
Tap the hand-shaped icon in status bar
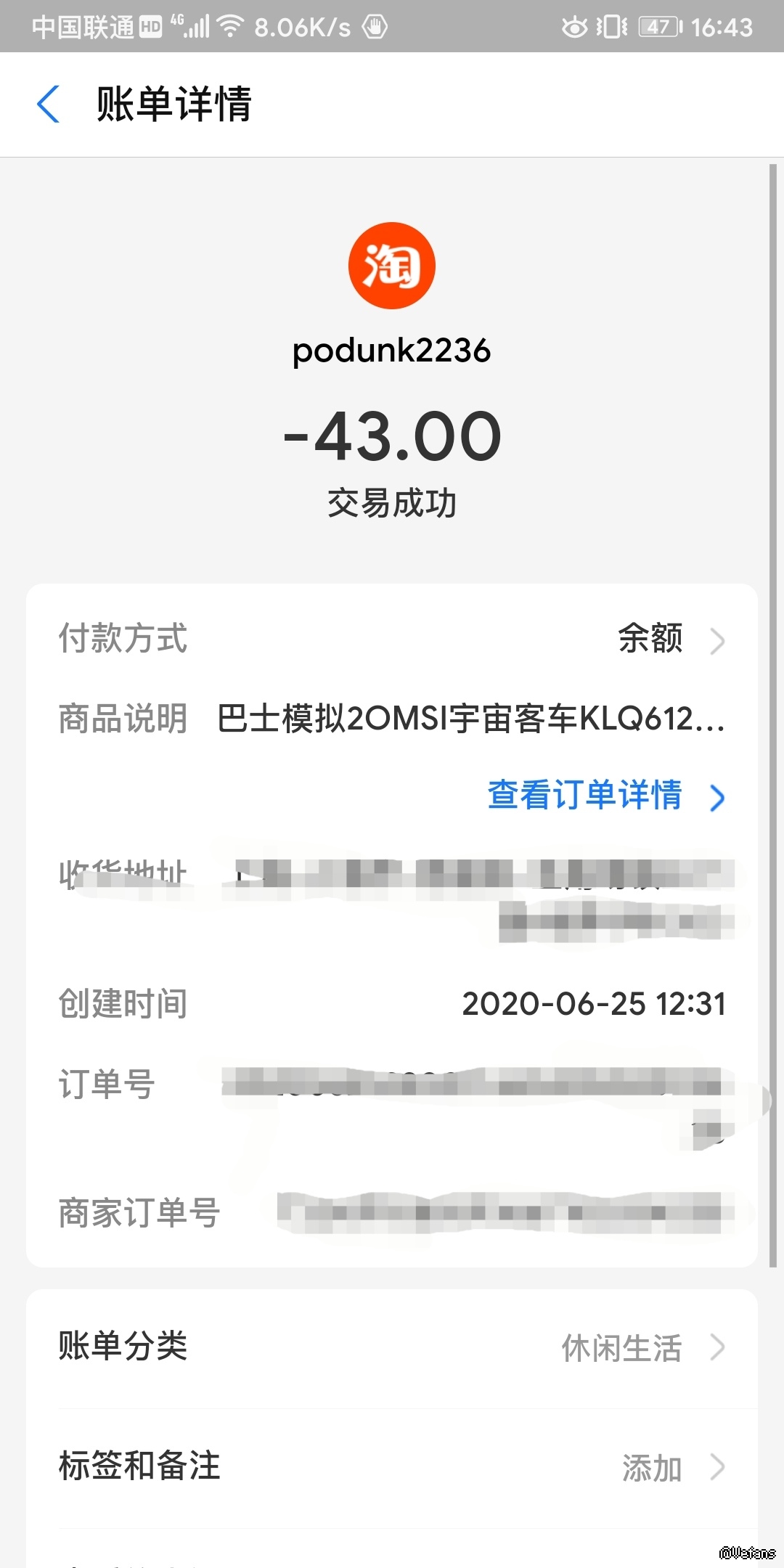click(x=375, y=27)
